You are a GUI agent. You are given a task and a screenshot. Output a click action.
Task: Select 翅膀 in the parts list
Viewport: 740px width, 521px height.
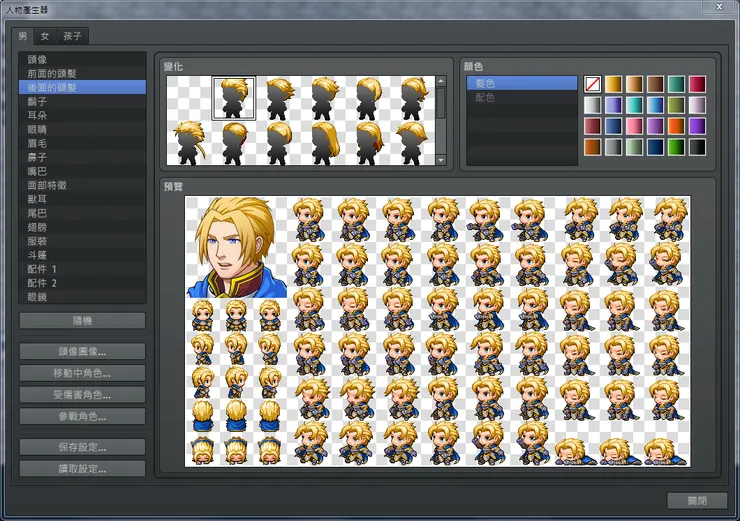82,227
